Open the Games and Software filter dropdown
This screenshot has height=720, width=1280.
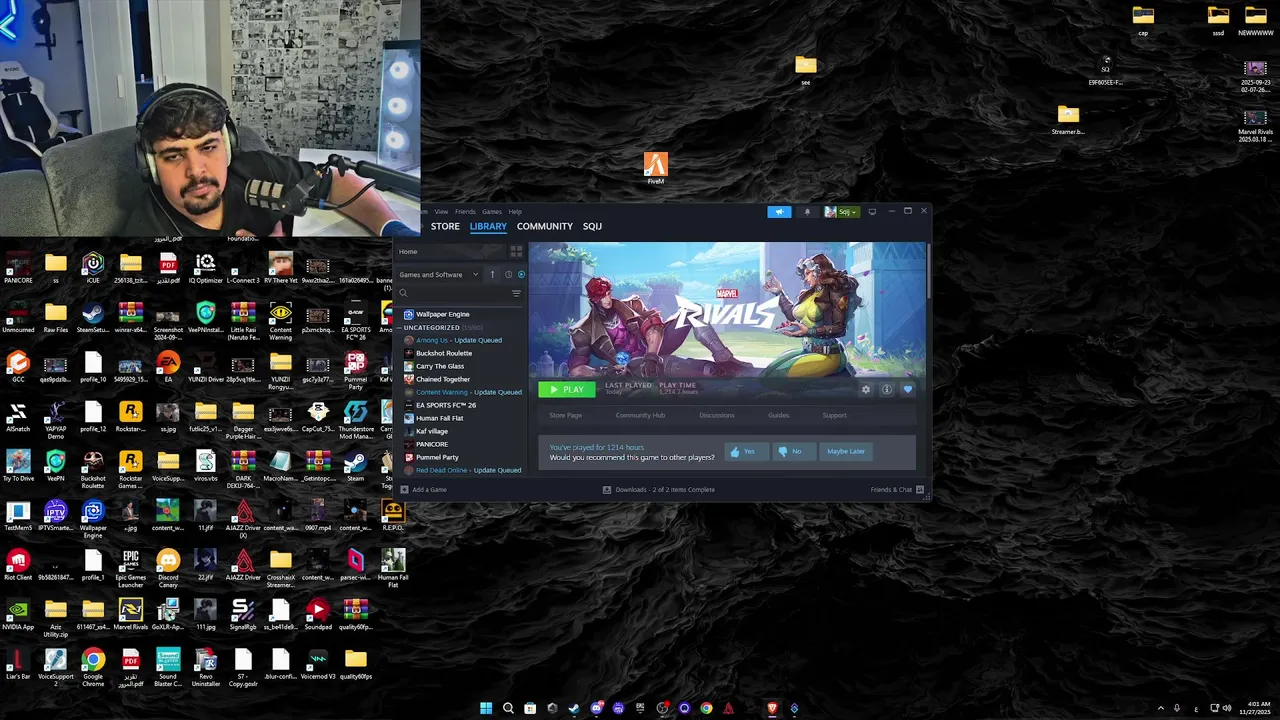coord(438,274)
